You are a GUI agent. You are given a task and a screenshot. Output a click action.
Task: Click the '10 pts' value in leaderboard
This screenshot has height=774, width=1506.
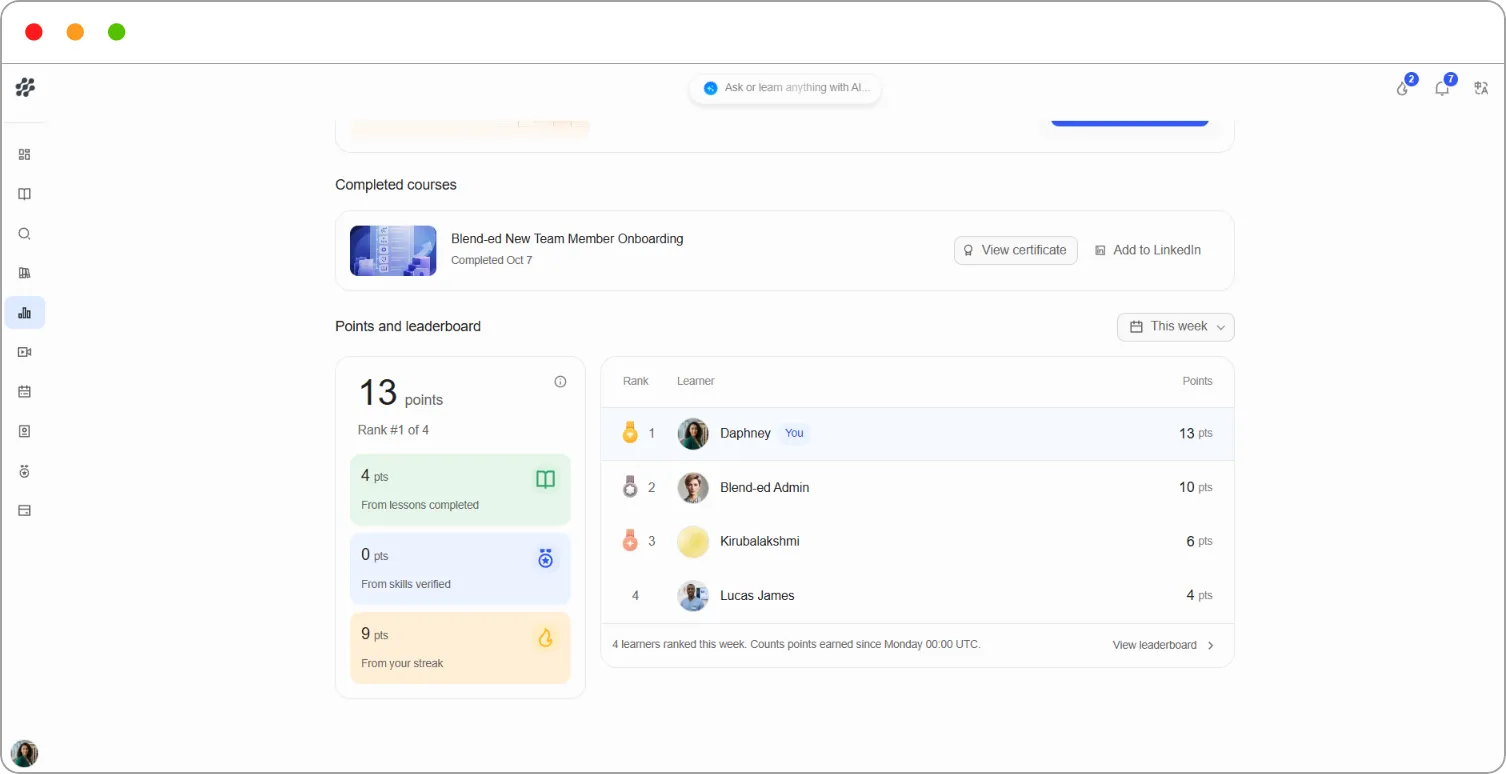coord(1196,487)
